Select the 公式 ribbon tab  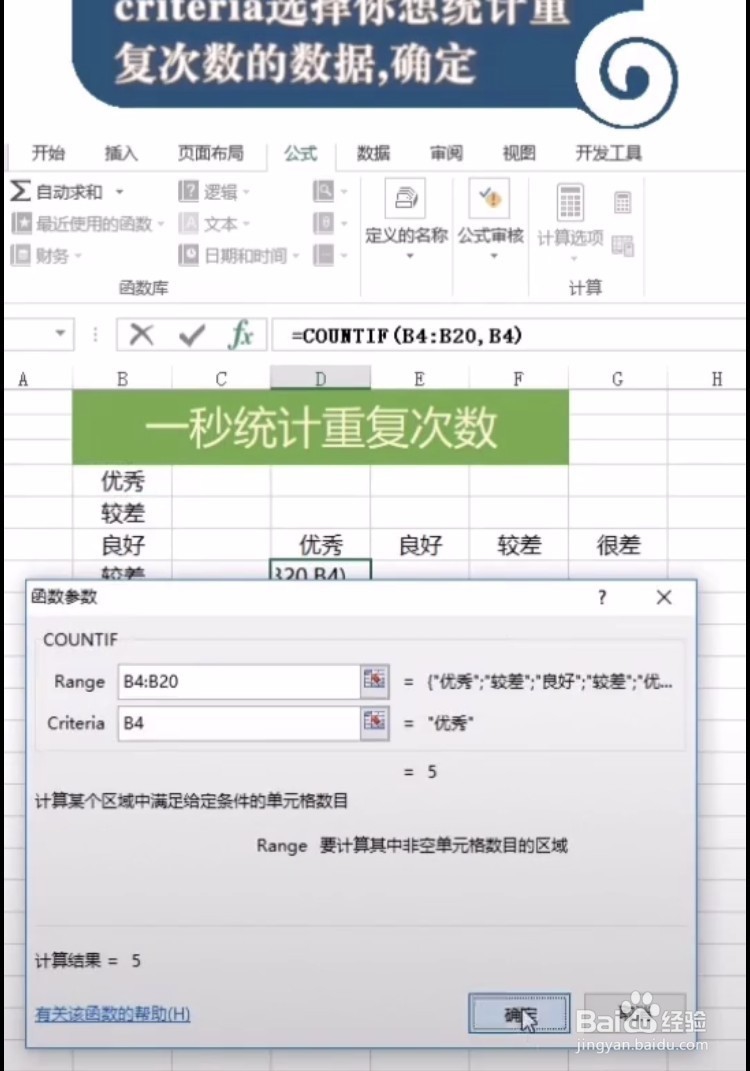[301, 154]
